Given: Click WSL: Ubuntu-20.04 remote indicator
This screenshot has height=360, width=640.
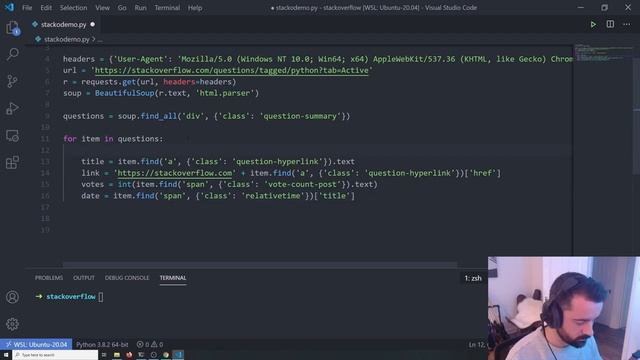Looking at the screenshot, I should point(36,344).
